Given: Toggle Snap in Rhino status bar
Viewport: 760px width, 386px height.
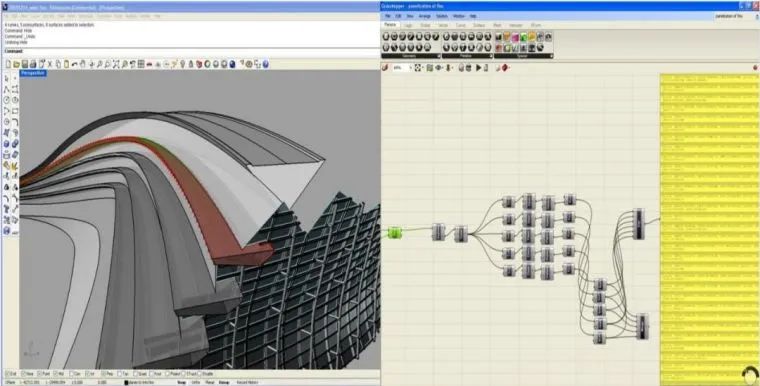Looking at the screenshot, I should pyautogui.click(x=181, y=382).
